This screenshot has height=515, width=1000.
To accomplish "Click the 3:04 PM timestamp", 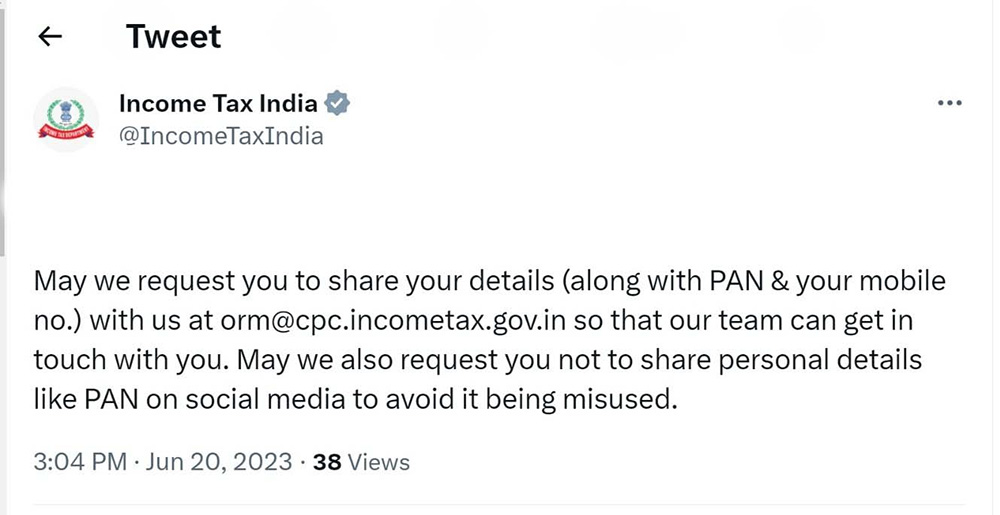I will click(80, 462).
